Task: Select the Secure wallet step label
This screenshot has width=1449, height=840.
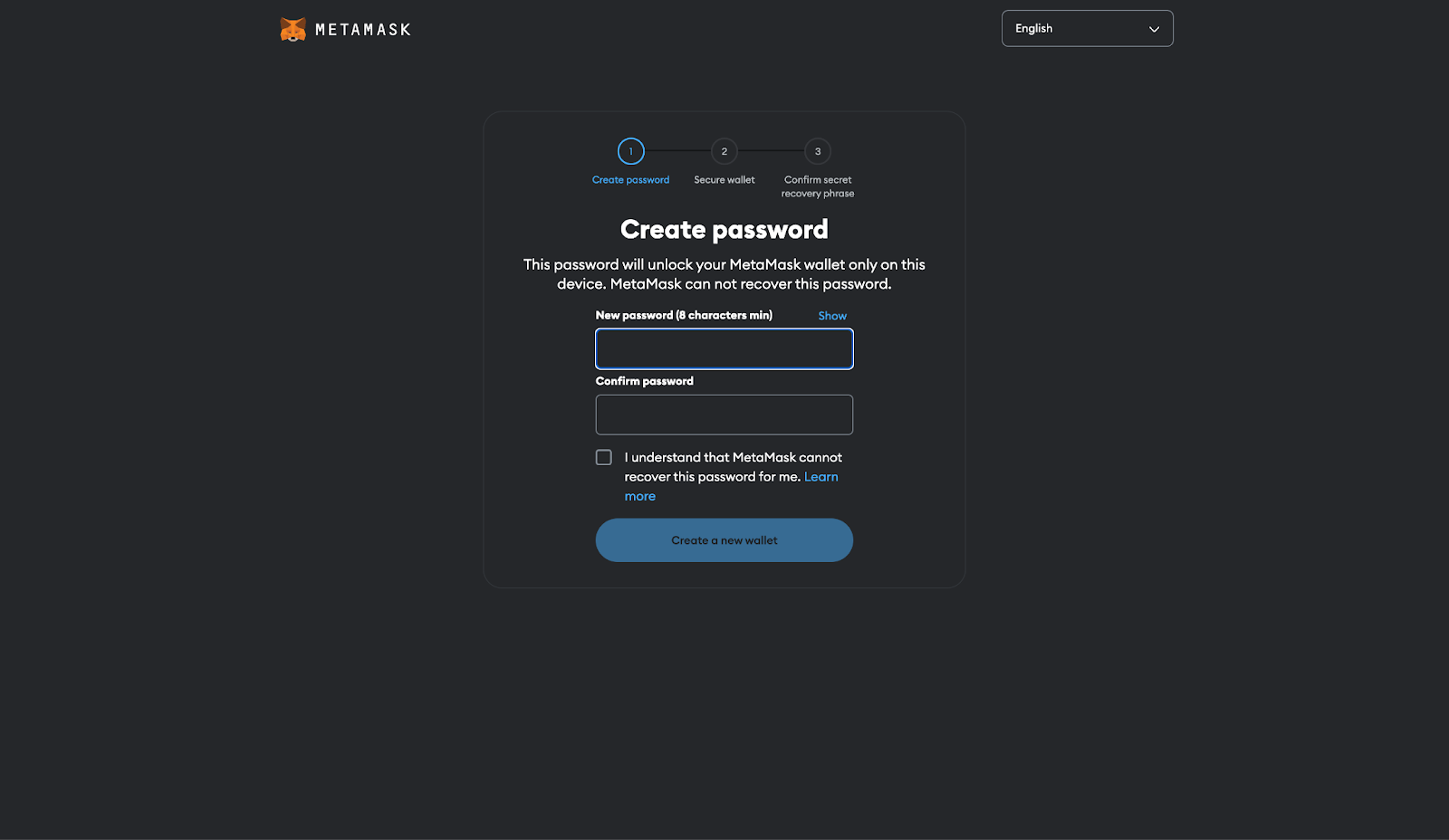Action: [x=724, y=179]
